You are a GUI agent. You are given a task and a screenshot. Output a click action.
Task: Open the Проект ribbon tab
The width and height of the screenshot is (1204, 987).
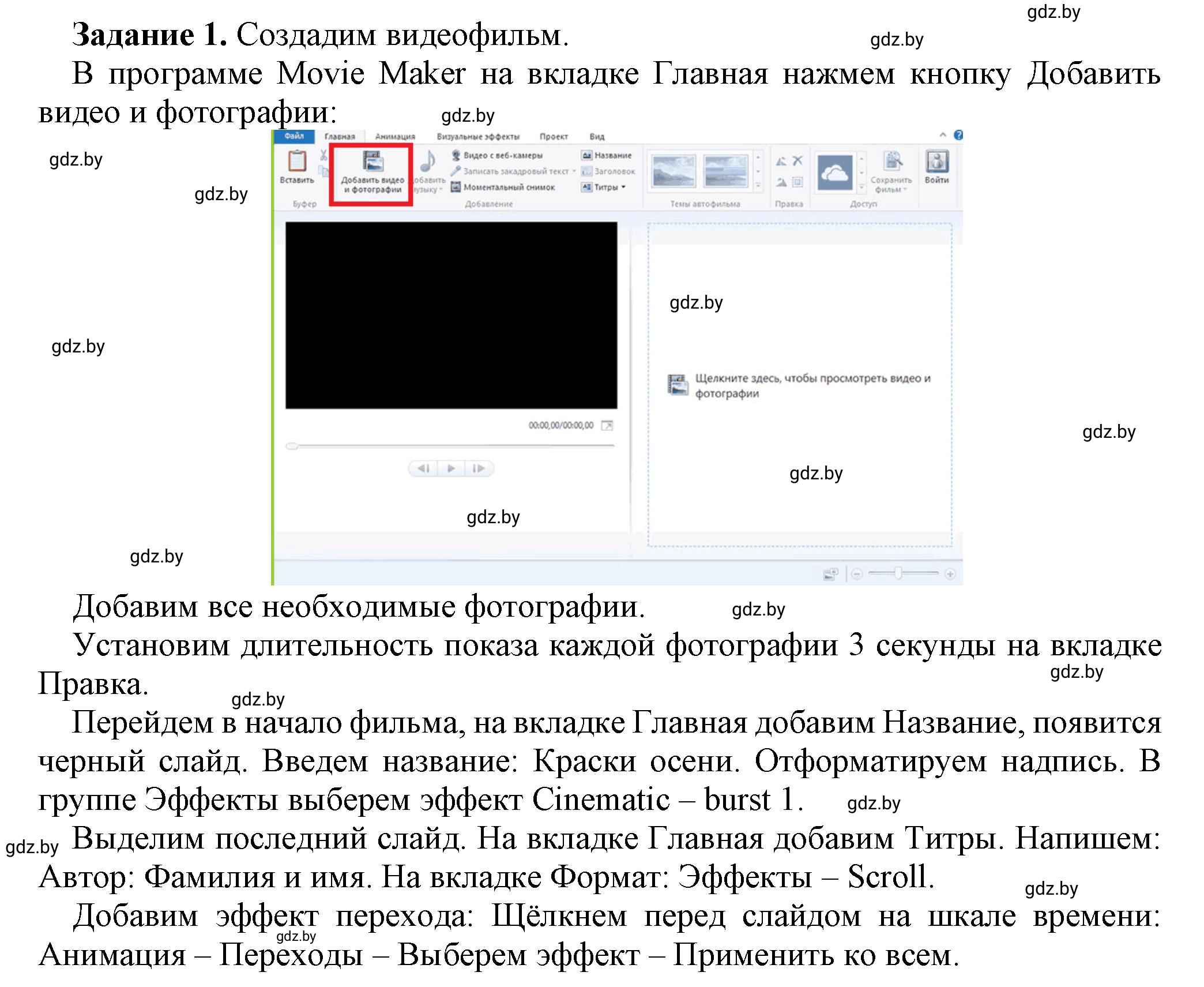[554, 137]
